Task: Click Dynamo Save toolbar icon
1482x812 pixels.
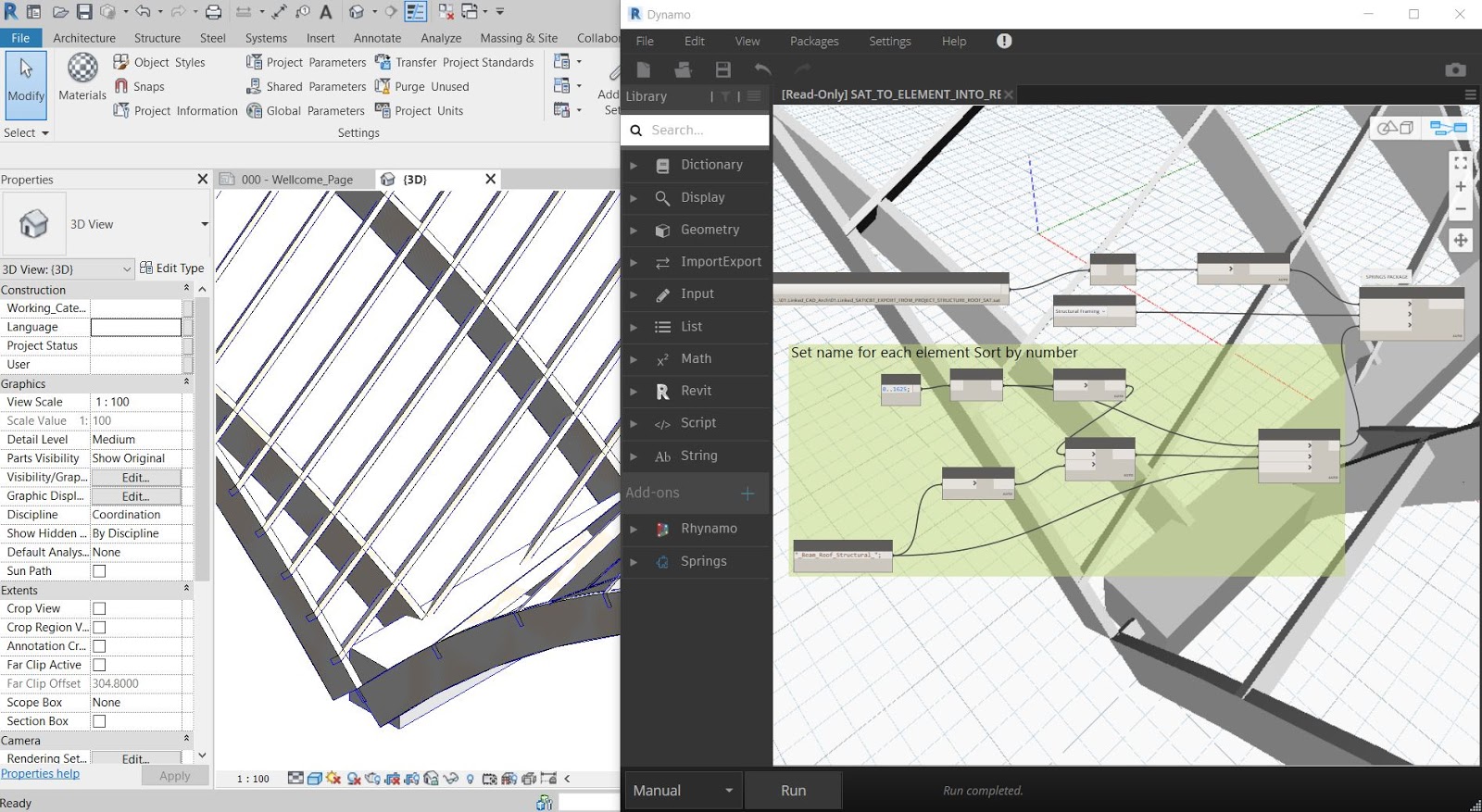Action: [x=723, y=69]
